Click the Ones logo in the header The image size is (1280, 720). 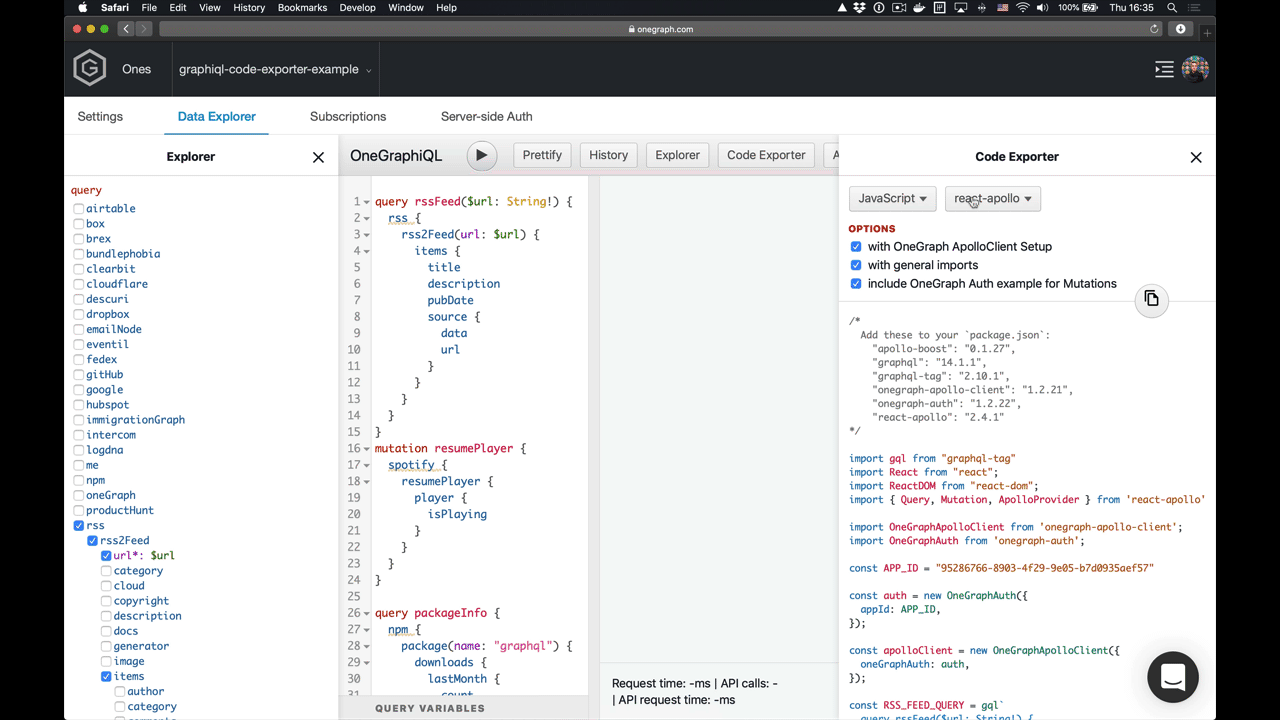[x=89, y=68]
